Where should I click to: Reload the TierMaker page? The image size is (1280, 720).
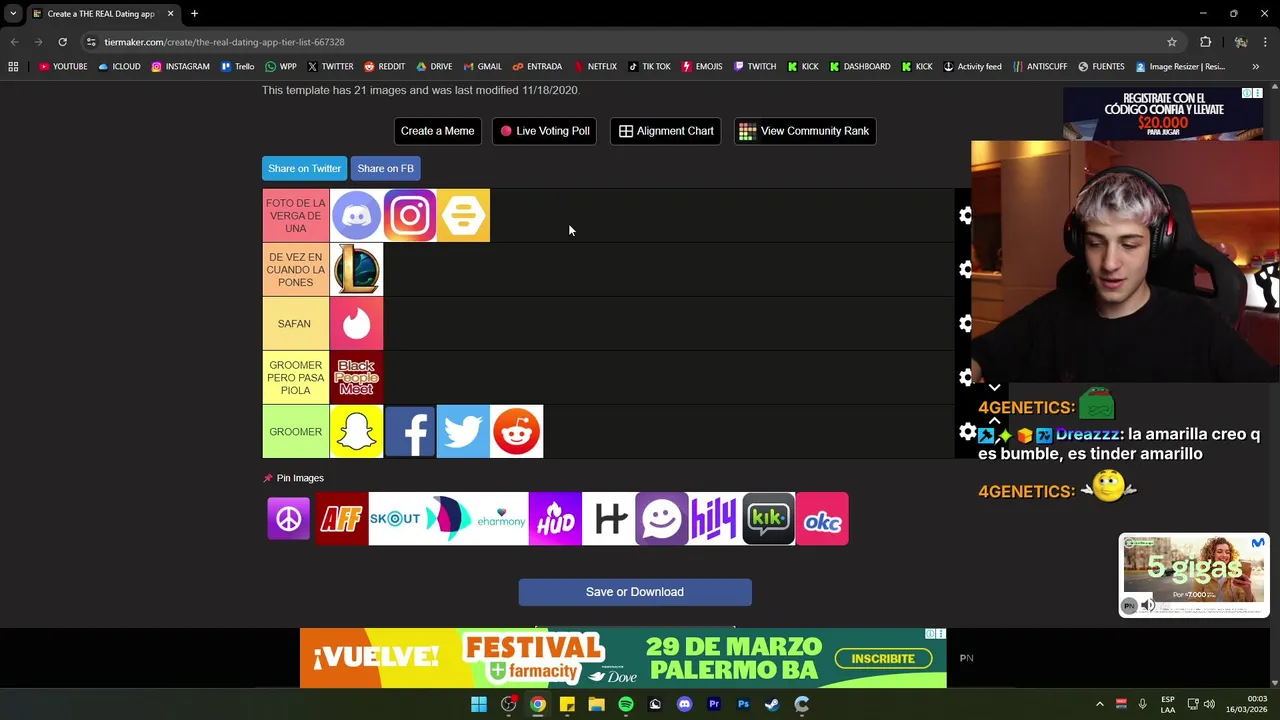62,42
